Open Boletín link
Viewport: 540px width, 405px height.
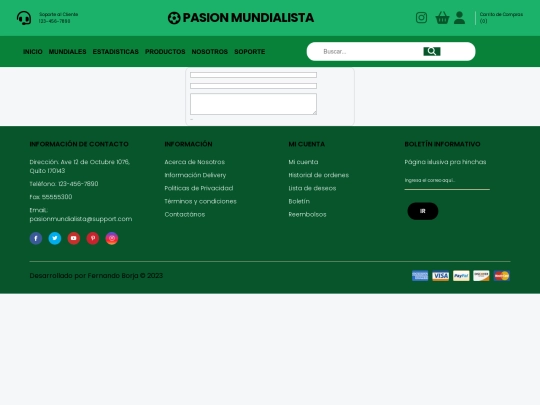click(x=299, y=201)
